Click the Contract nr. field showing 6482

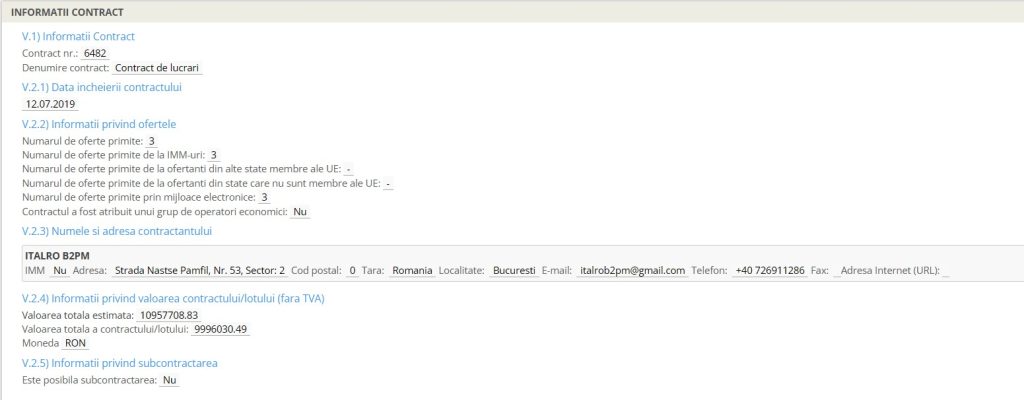95,52
